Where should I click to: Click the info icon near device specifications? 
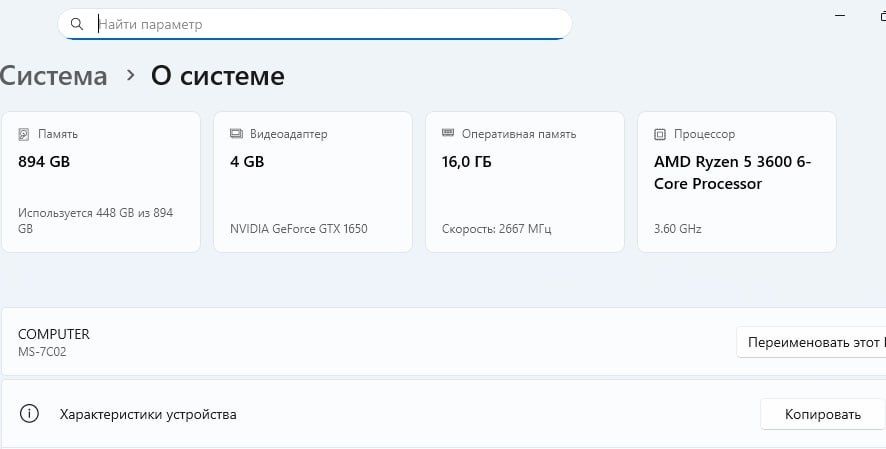pos(29,414)
